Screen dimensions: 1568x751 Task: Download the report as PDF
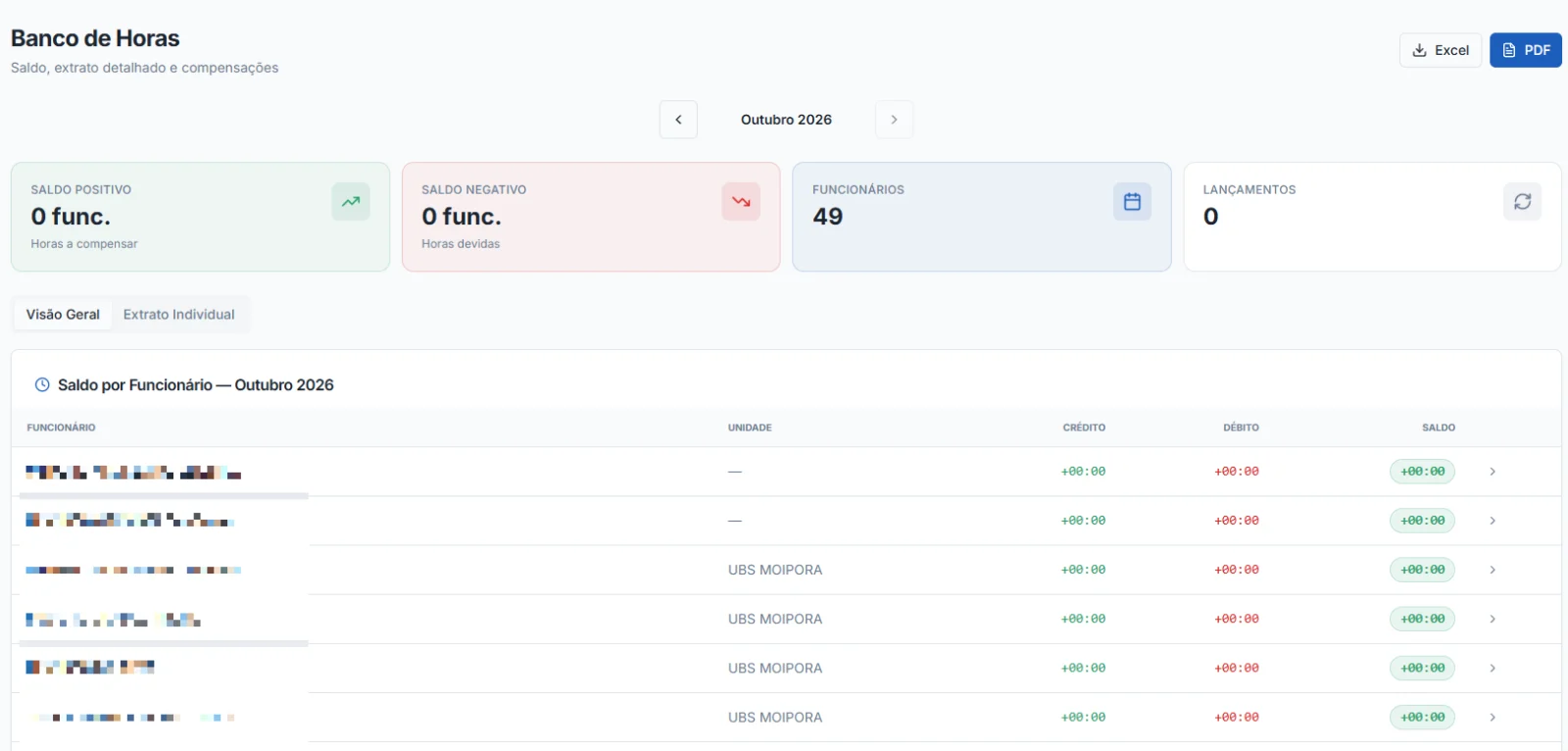tap(1526, 50)
